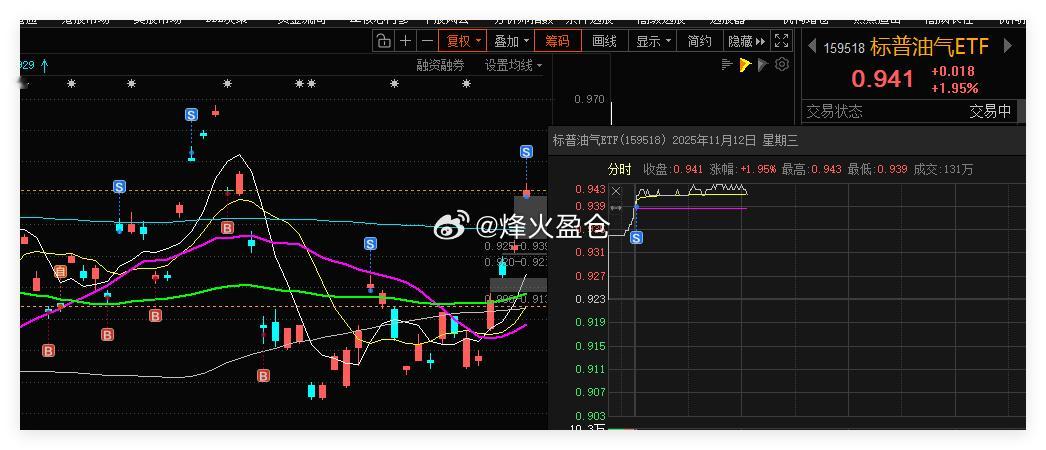Select the 分时 tab in popup
Screen dimensions: 1046x450
click(619, 169)
